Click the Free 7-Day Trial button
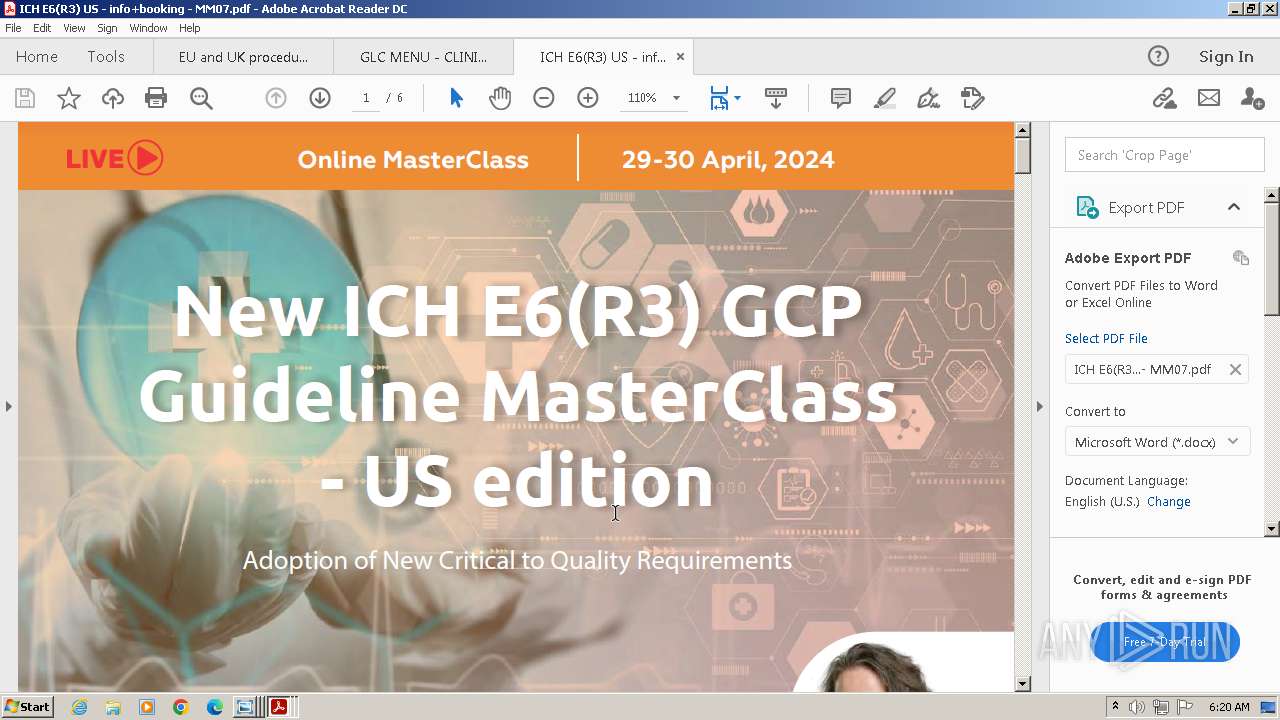The height and width of the screenshot is (720, 1280). (x=1166, y=642)
